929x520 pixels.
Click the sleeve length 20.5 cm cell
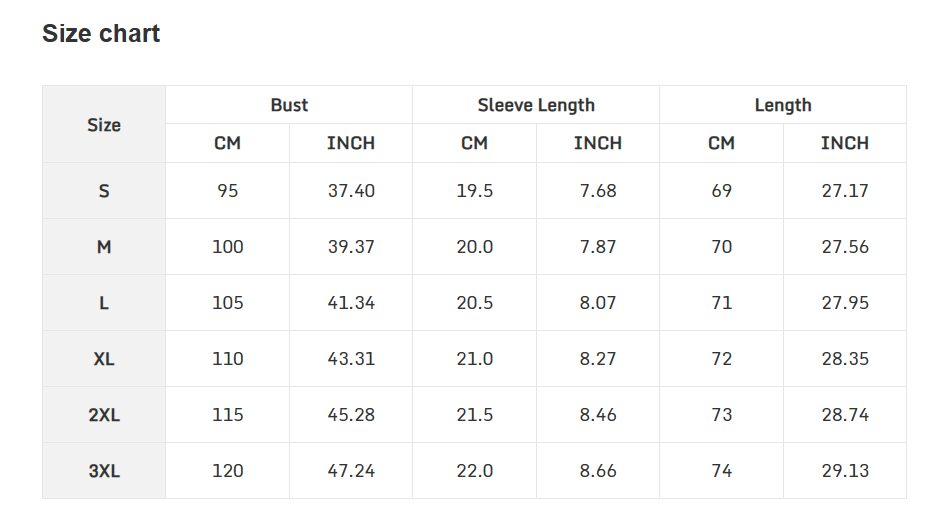tap(475, 303)
